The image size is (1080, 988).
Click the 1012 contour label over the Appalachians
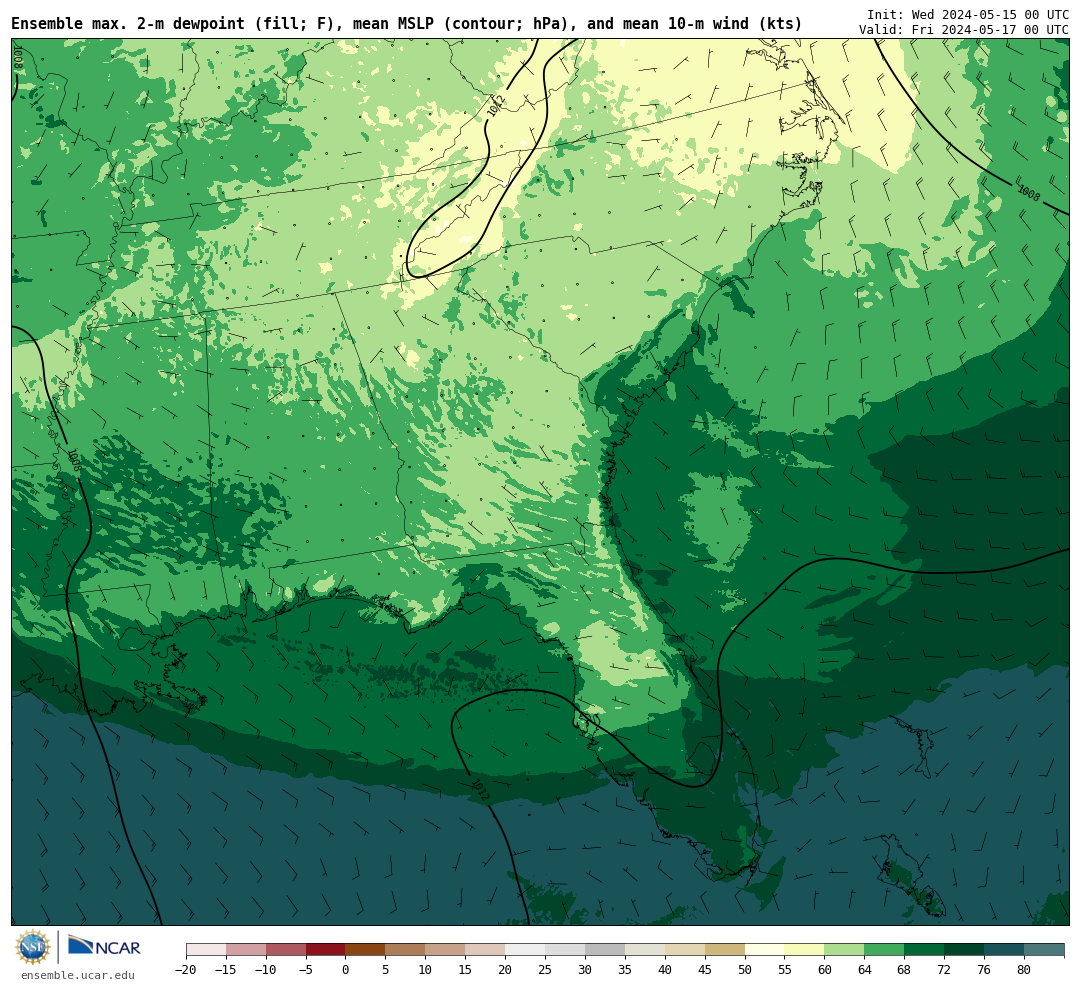[496, 105]
